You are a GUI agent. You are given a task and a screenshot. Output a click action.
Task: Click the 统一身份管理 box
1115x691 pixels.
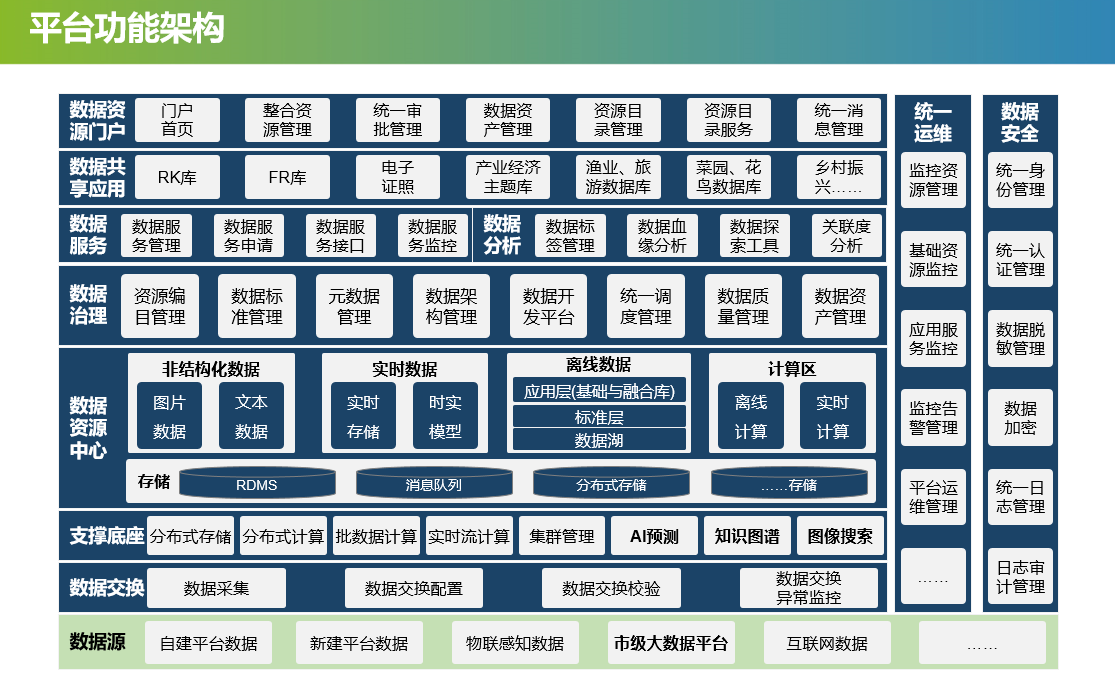point(1020,180)
